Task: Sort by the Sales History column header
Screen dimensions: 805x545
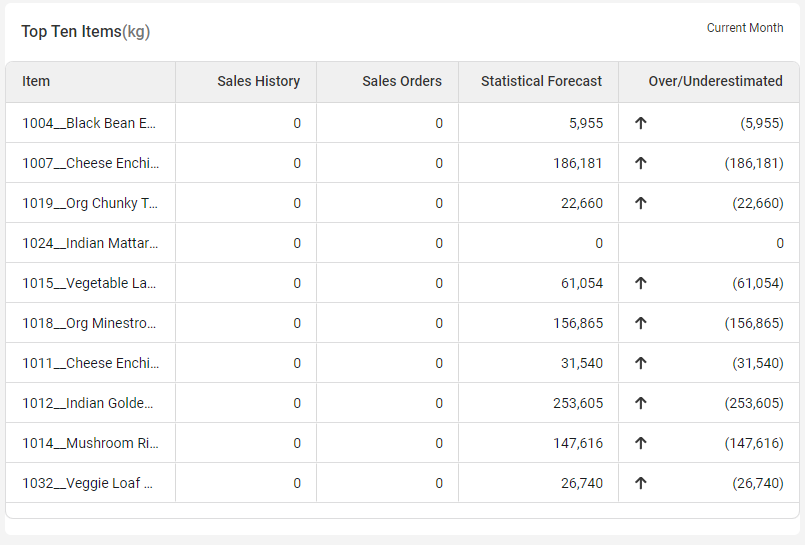Action: point(258,81)
